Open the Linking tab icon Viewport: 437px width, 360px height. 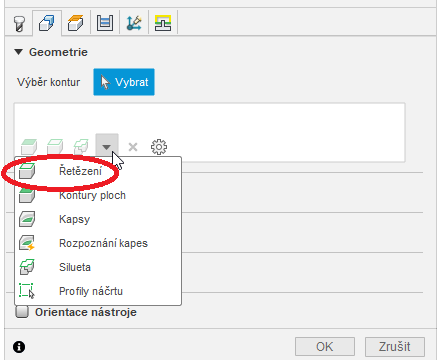click(134, 23)
